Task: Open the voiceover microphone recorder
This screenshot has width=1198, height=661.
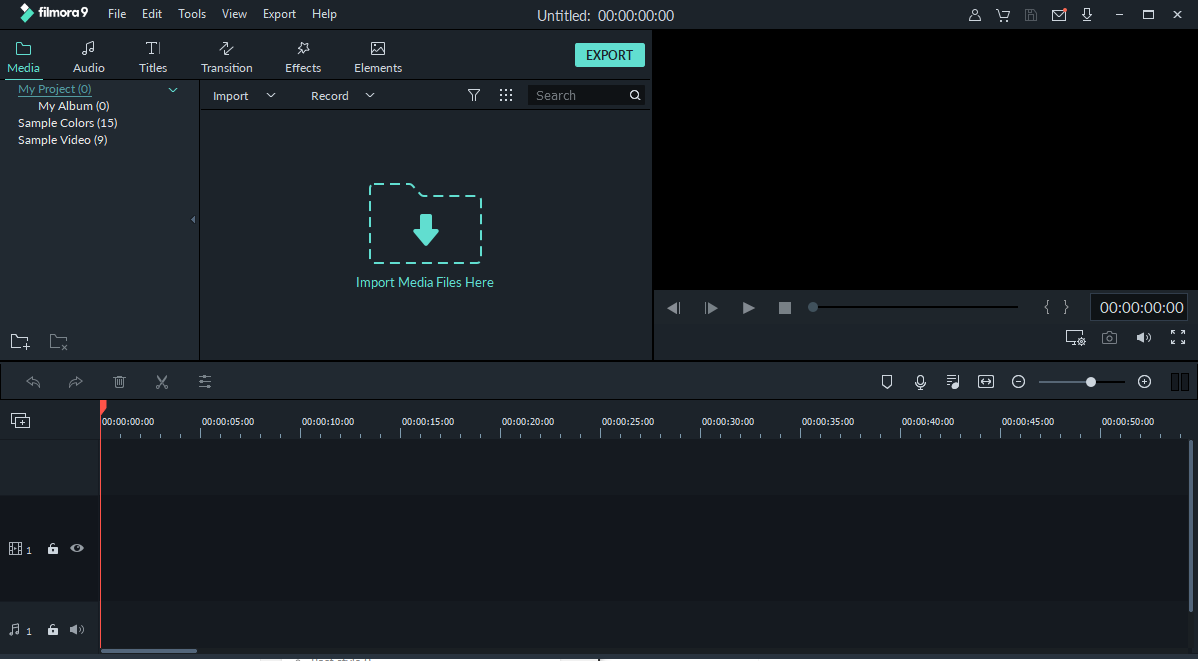Action: 920,382
